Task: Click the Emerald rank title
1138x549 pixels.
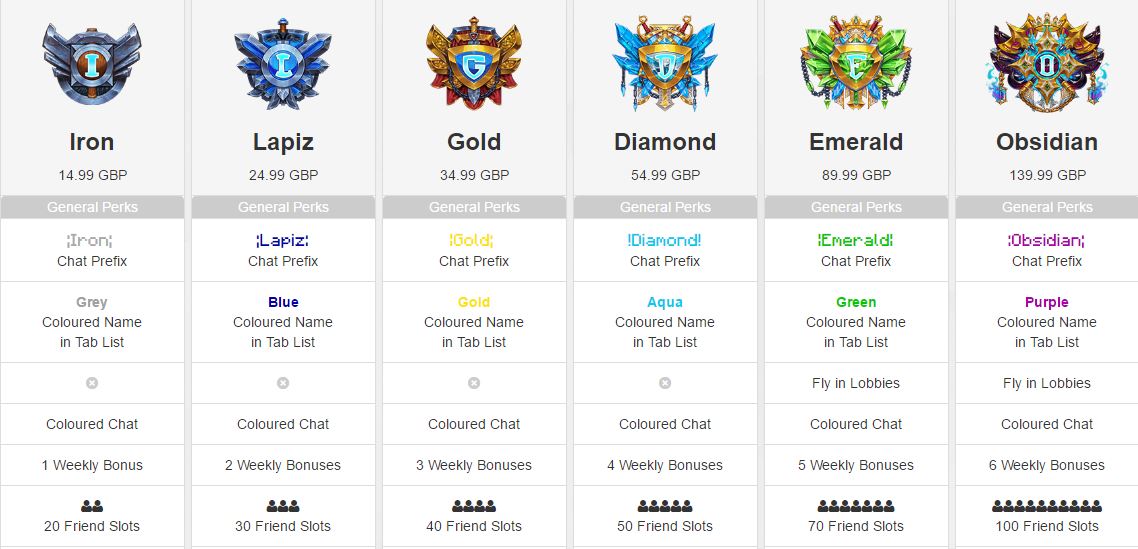Action: point(856,142)
